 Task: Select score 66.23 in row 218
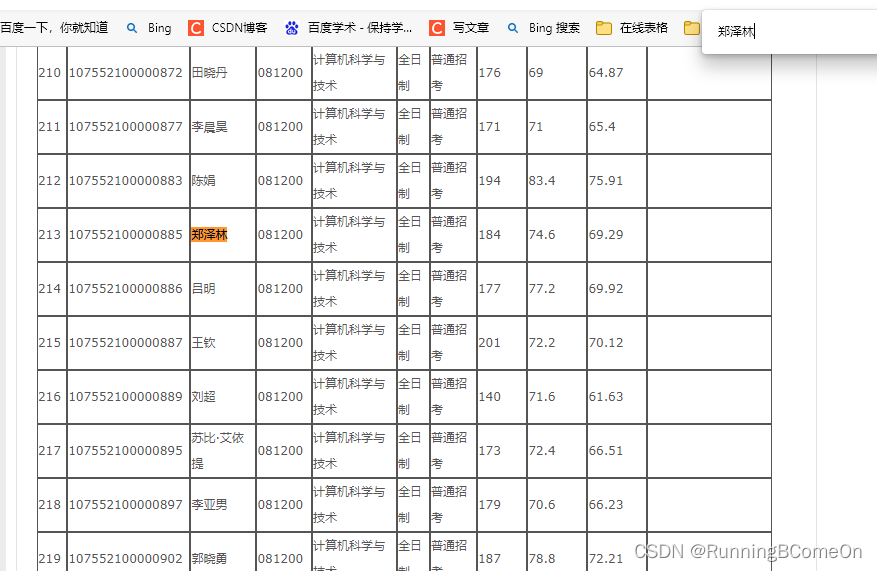[606, 504]
